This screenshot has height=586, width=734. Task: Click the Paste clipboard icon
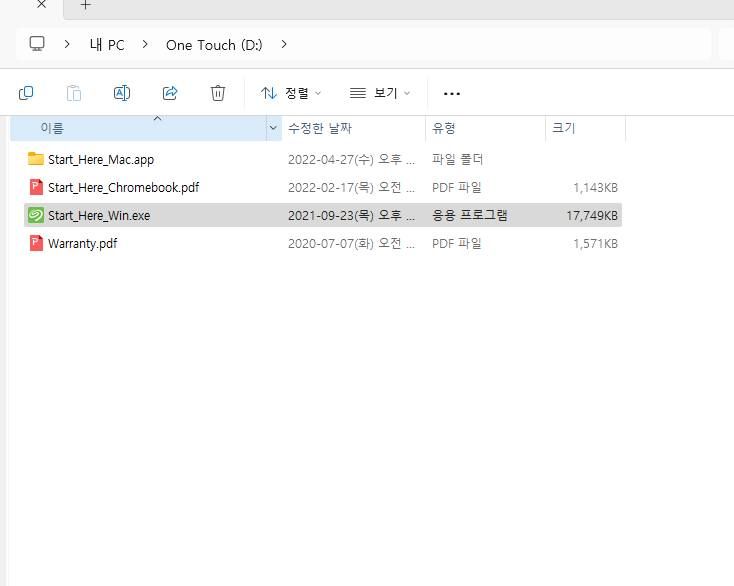74,93
